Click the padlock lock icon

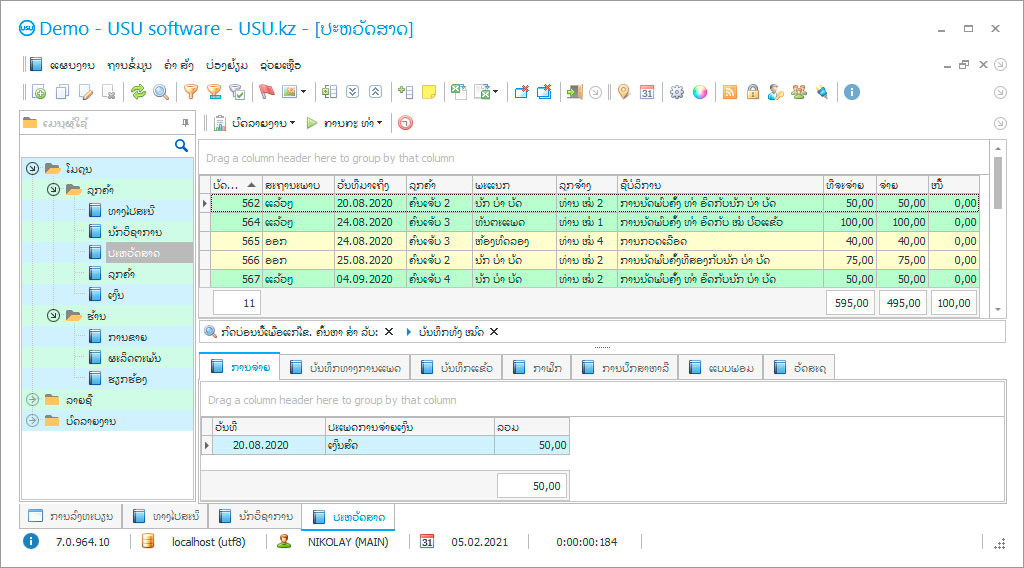pyautogui.click(x=752, y=92)
